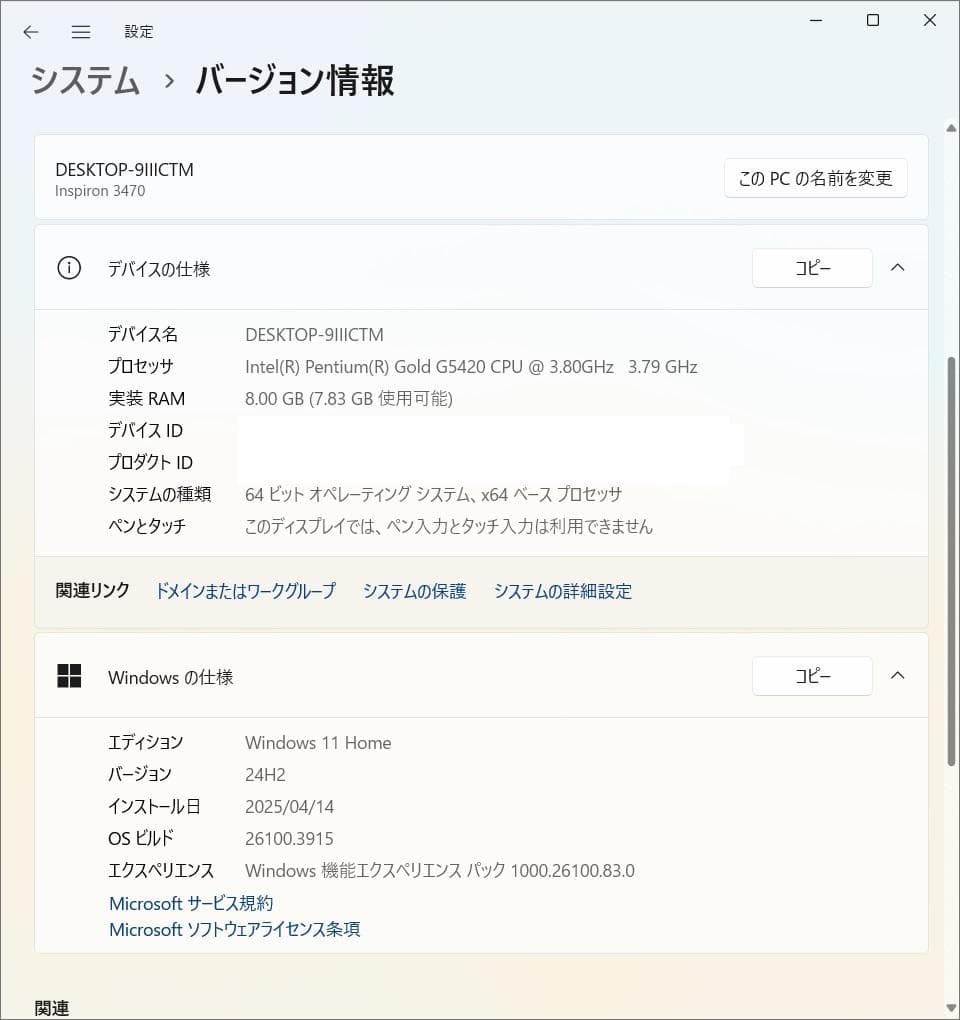Collapse the Windows の仕様 section
Image resolution: width=960 pixels, height=1020 pixels.
coord(897,676)
